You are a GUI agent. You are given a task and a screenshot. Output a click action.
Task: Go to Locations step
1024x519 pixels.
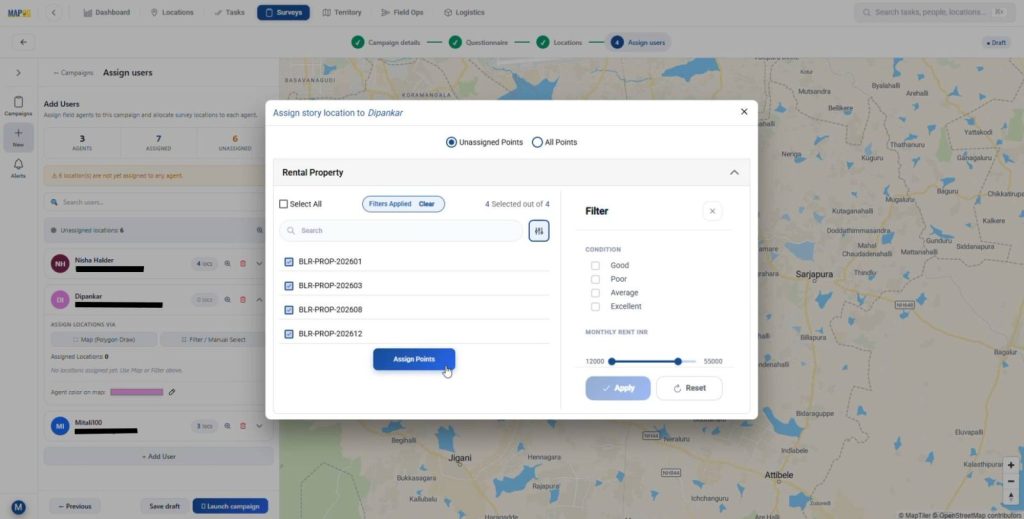pyautogui.click(x=559, y=42)
